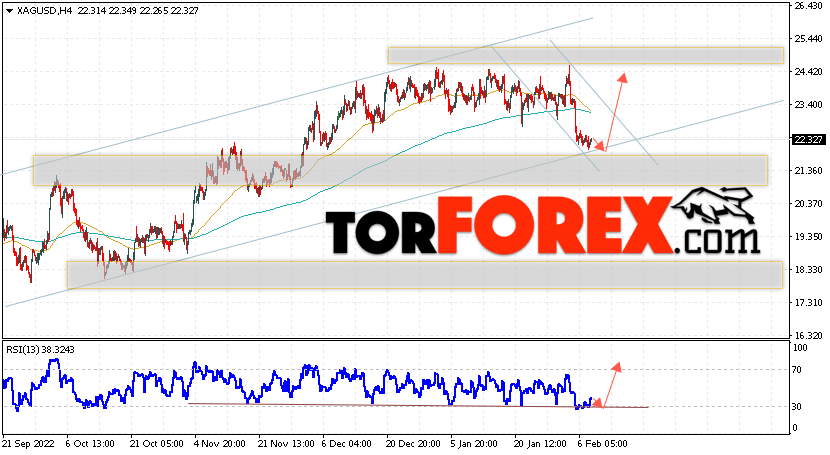Click the RSI scale 30 level label

(797, 406)
